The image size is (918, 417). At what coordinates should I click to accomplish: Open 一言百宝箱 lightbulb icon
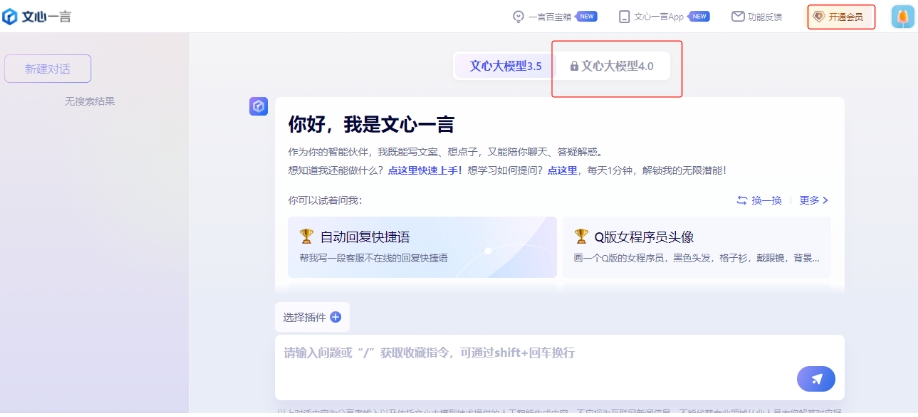(518, 17)
